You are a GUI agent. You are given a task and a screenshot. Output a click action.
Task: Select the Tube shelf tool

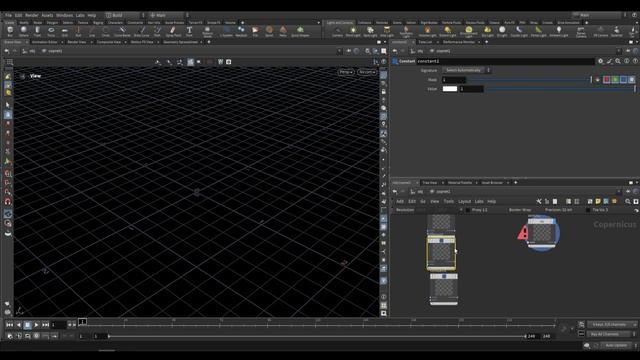point(37,31)
